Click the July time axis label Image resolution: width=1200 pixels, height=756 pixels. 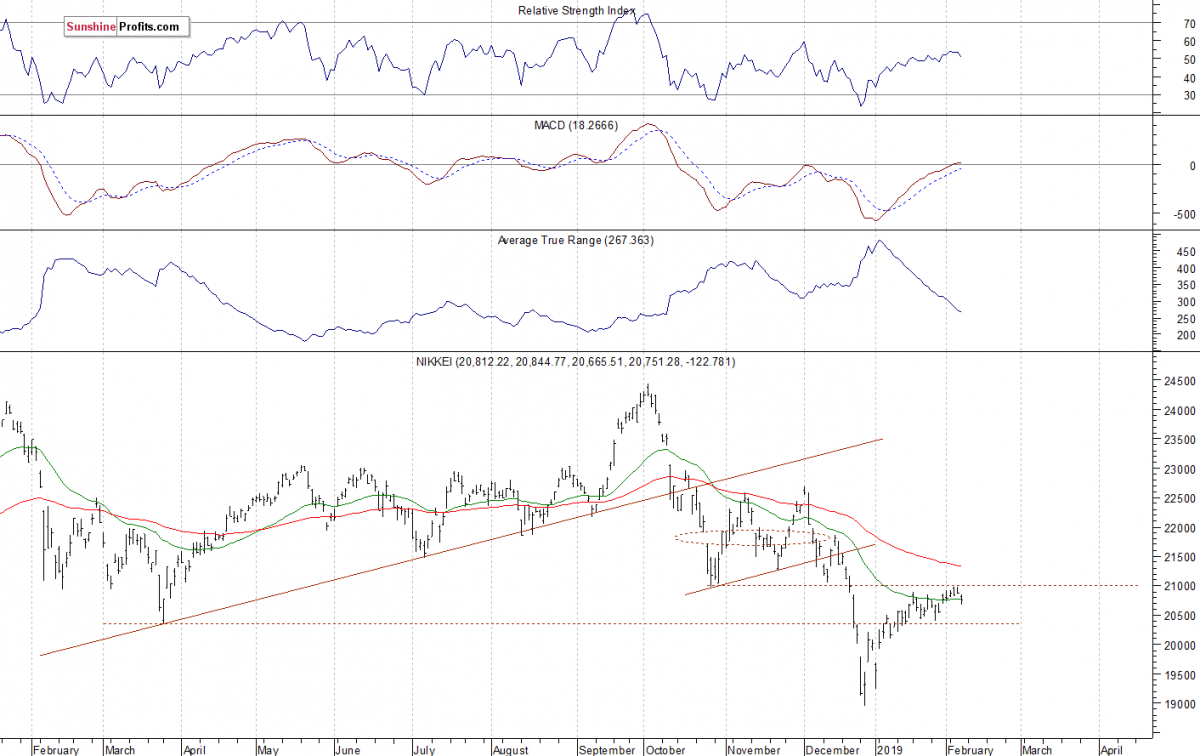(423, 748)
